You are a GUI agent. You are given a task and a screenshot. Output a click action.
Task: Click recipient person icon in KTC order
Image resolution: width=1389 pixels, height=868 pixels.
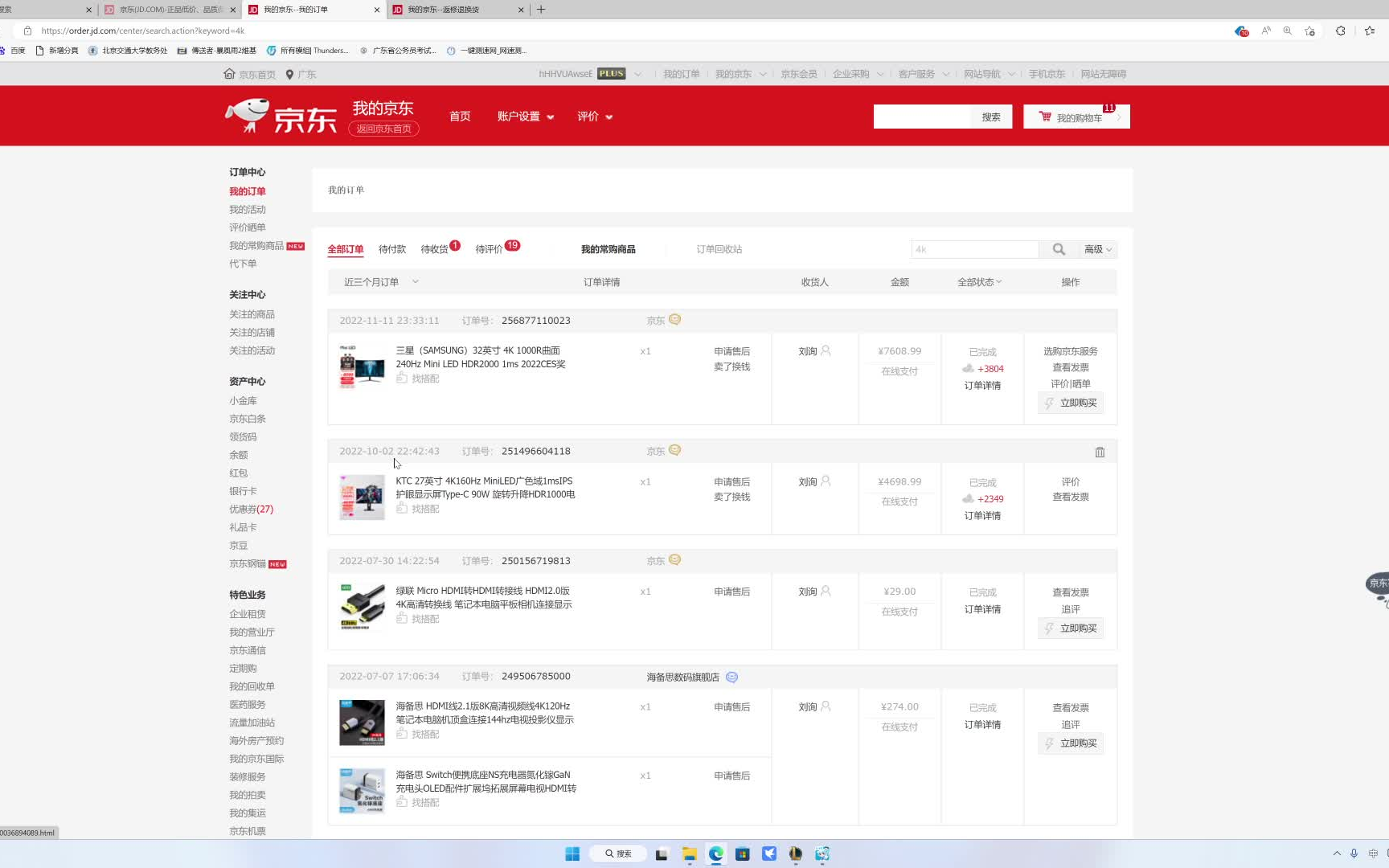point(826,481)
